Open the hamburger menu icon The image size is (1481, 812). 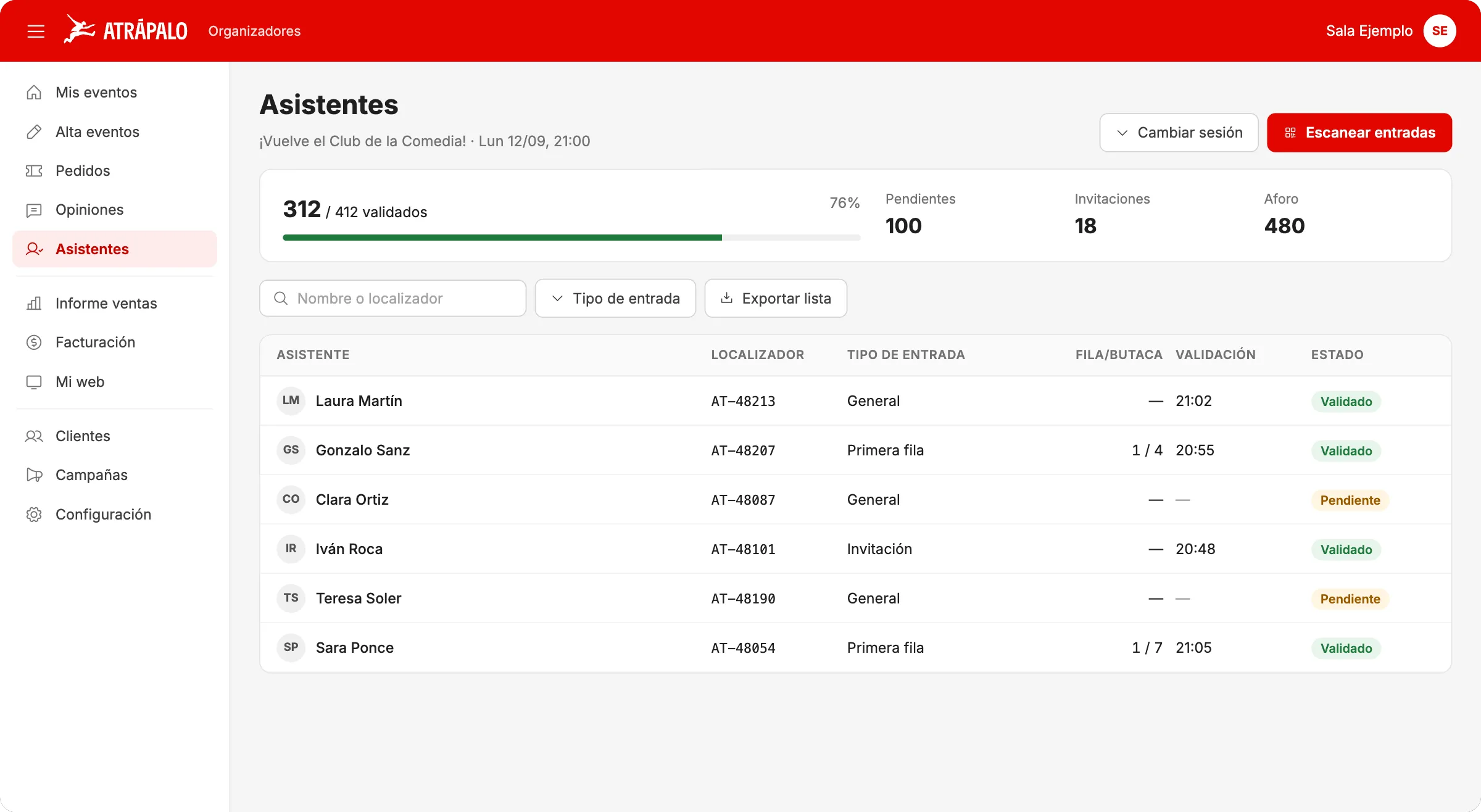point(36,31)
